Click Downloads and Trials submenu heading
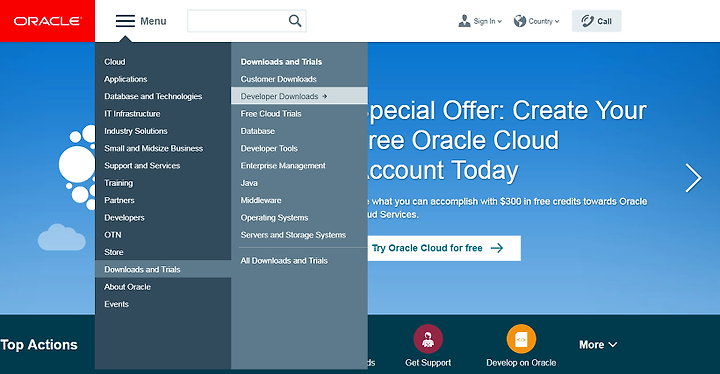 [281, 62]
